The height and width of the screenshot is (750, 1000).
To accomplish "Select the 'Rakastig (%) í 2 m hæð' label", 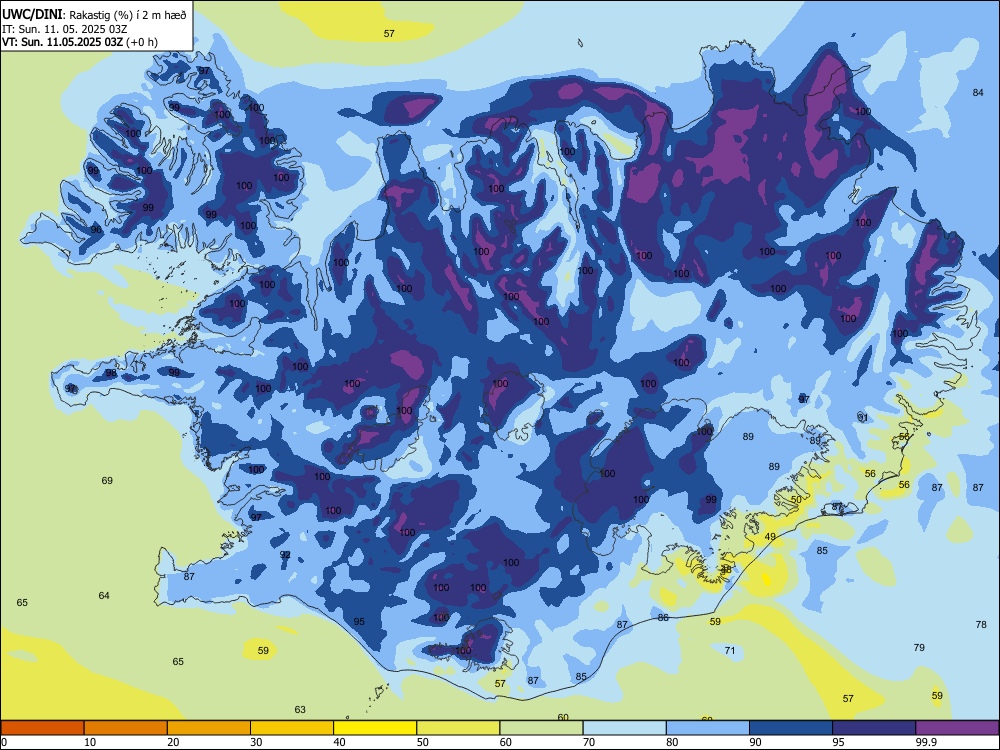I will 128,15.
